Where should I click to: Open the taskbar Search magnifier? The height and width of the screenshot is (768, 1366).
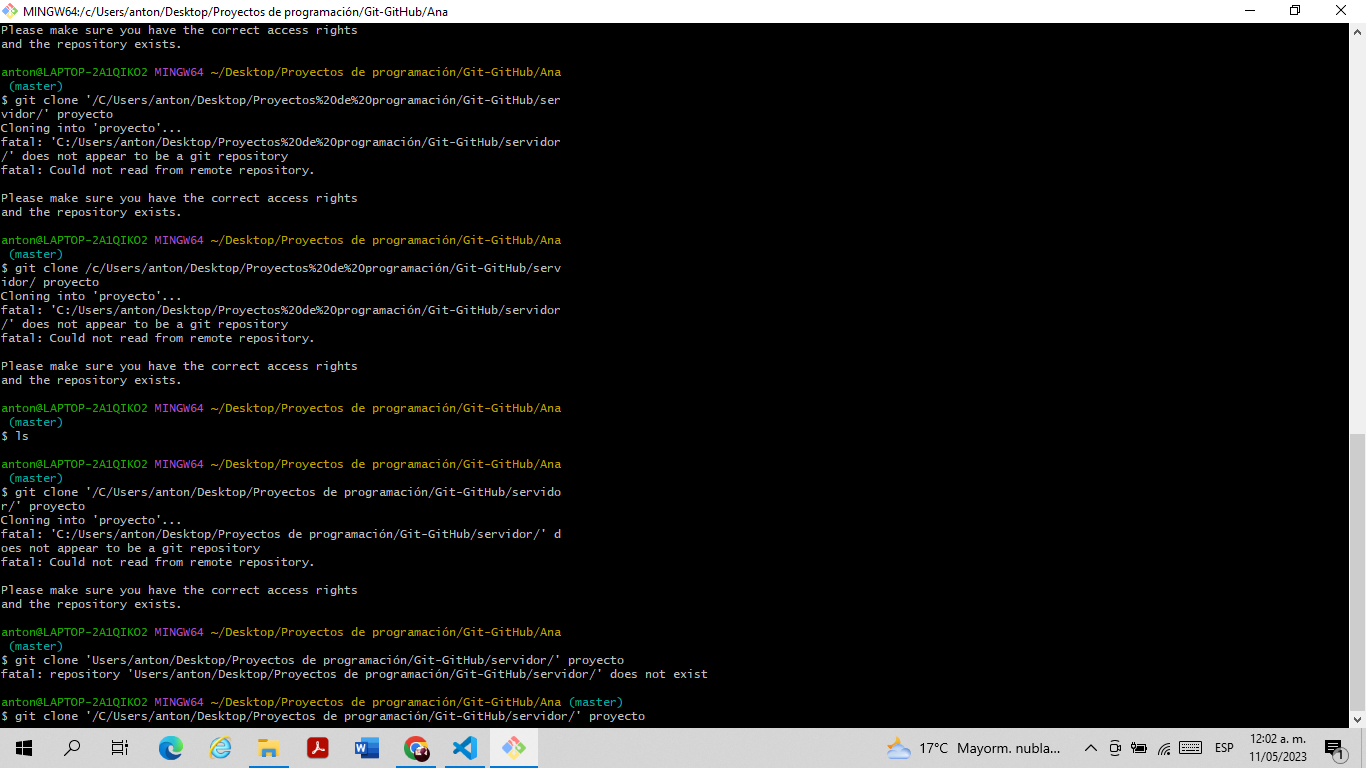click(x=72, y=748)
